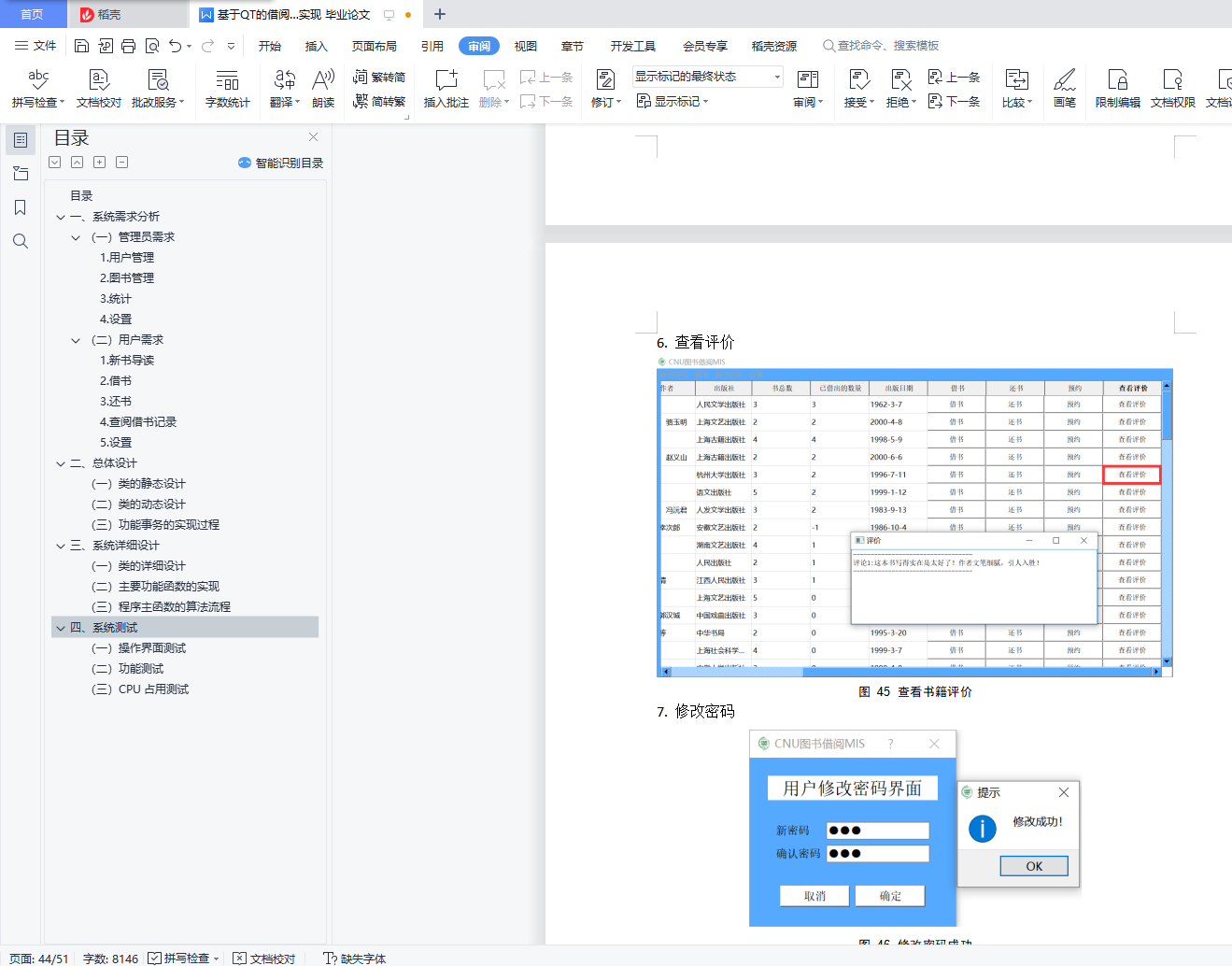Switch to the 视图 ribbon tab

pyautogui.click(x=526, y=46)
